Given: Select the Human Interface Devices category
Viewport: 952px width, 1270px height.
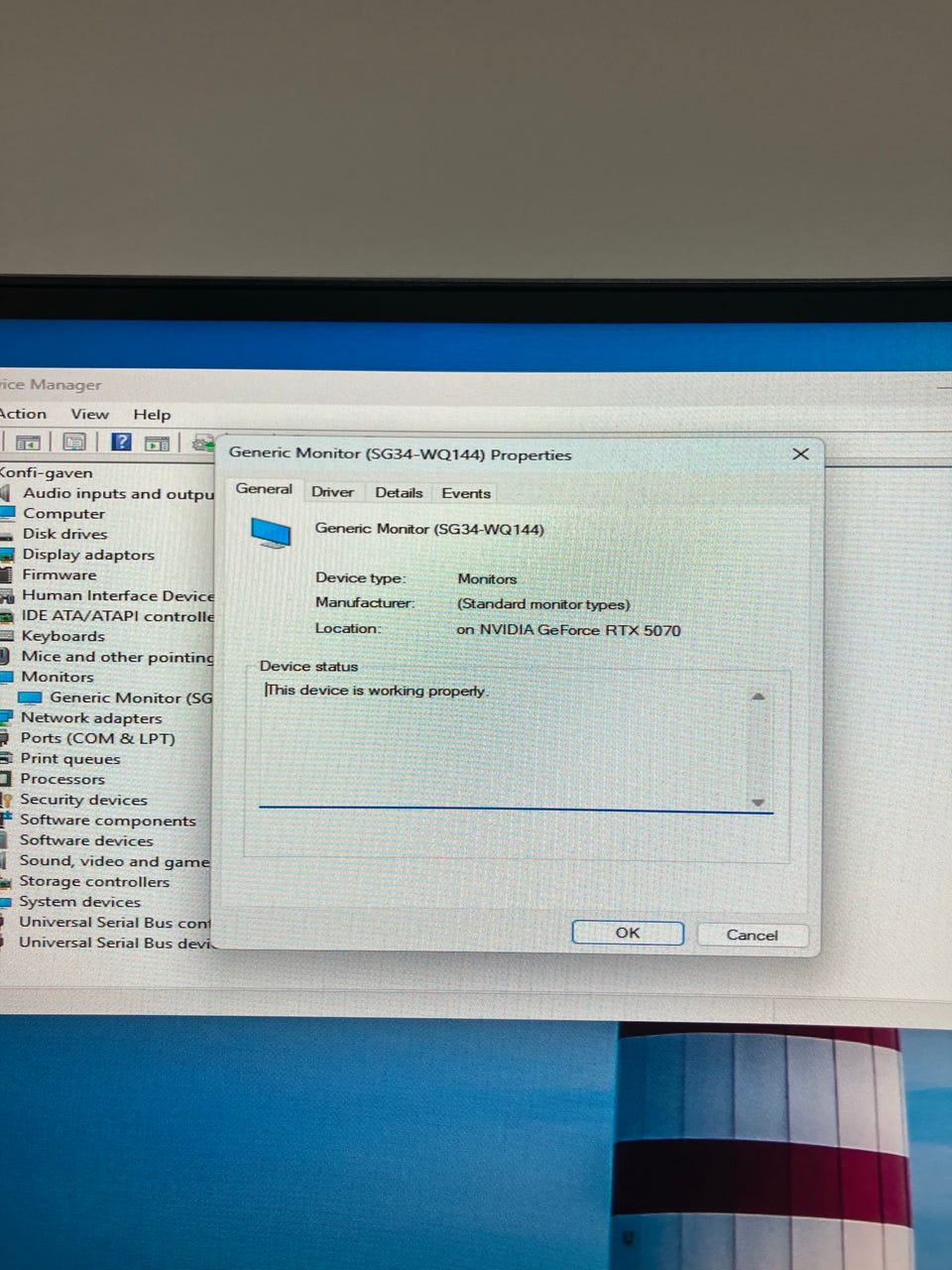Looking at the screenshot, I should (118, 595).
